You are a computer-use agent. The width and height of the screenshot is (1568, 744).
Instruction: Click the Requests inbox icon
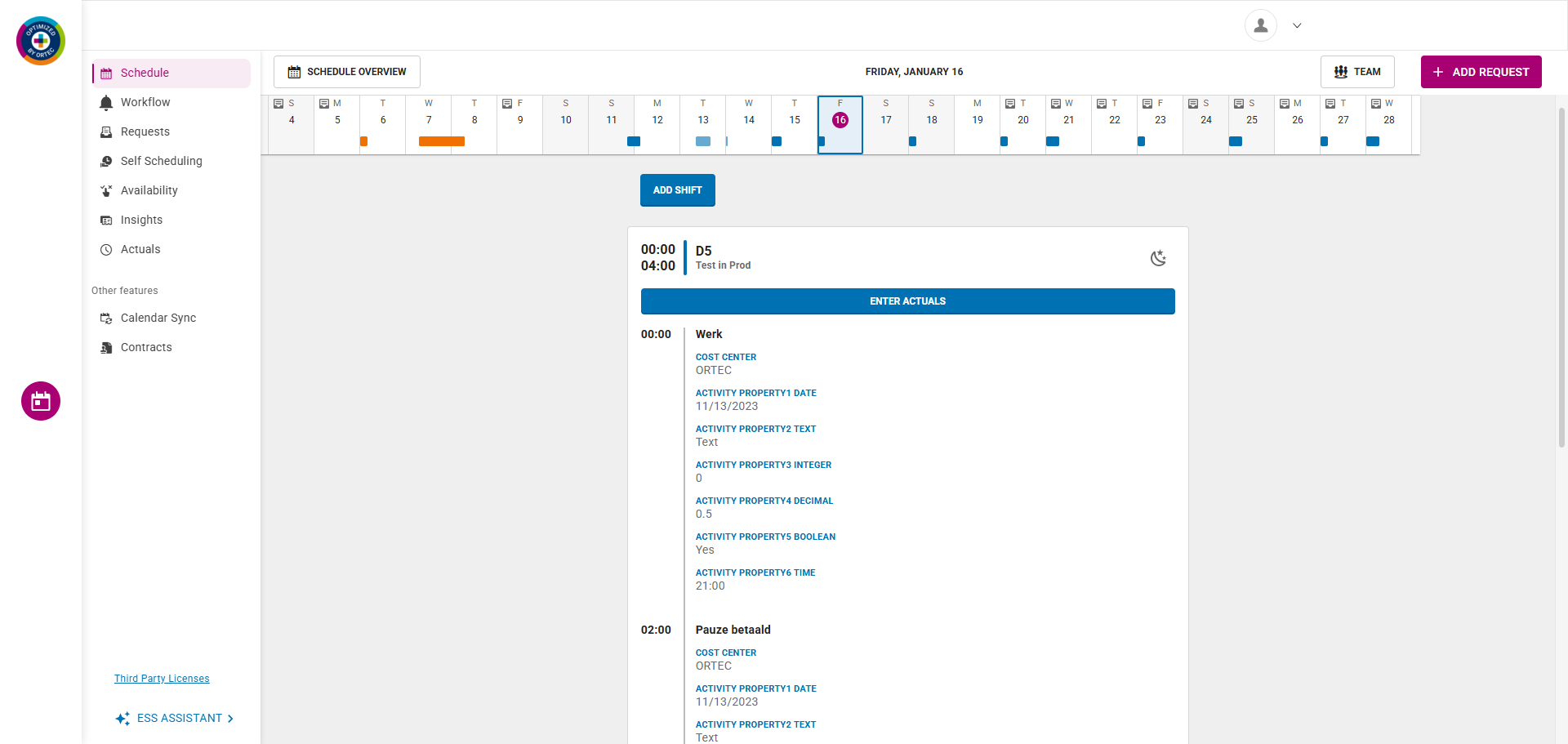tap(106, 131)
